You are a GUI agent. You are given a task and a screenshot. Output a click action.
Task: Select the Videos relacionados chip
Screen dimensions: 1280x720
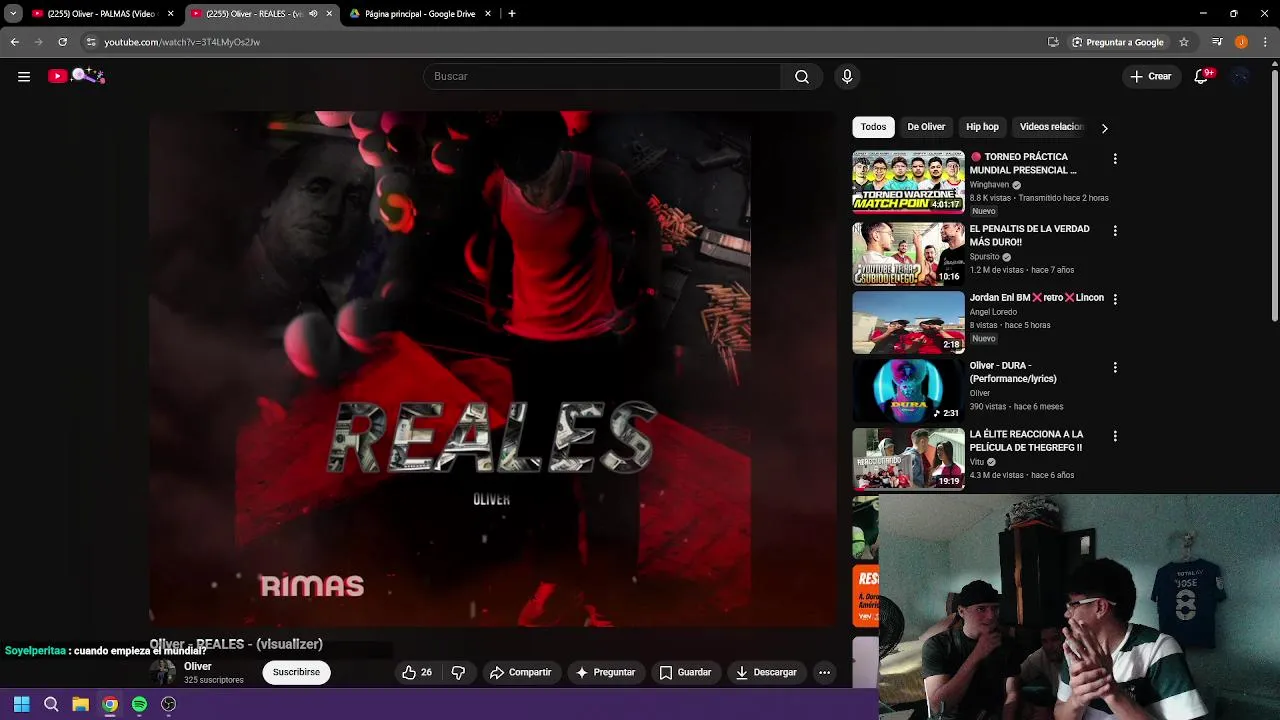coord(1051,127)
